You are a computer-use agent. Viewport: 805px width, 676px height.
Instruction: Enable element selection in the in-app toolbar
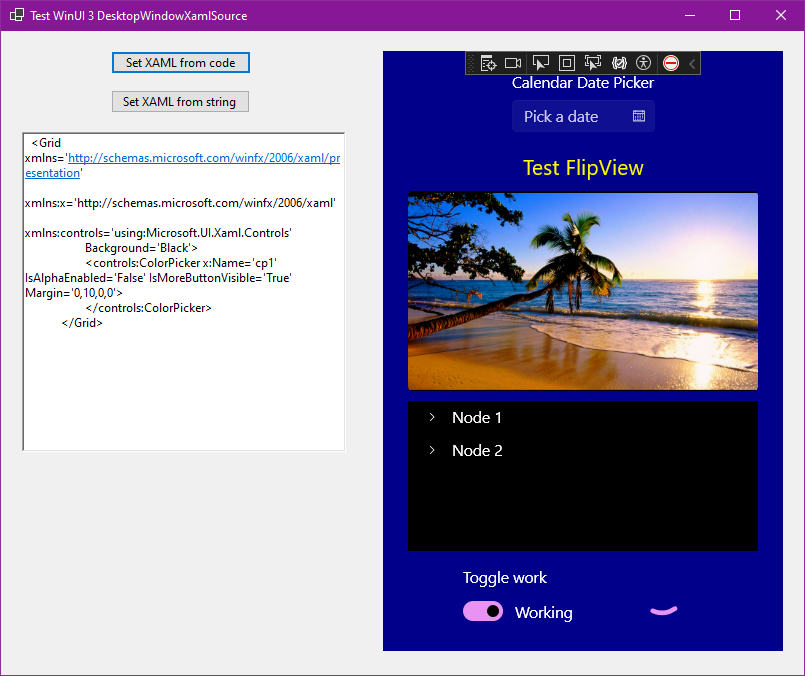(540, 62)
